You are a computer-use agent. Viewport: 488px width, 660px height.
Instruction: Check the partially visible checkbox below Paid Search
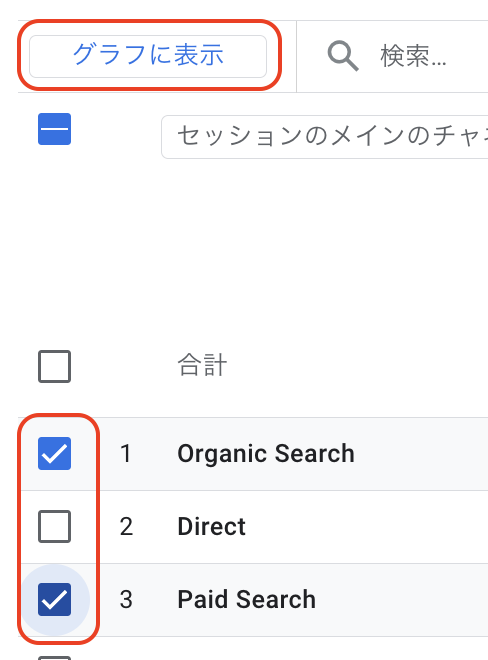click(54, 657)
